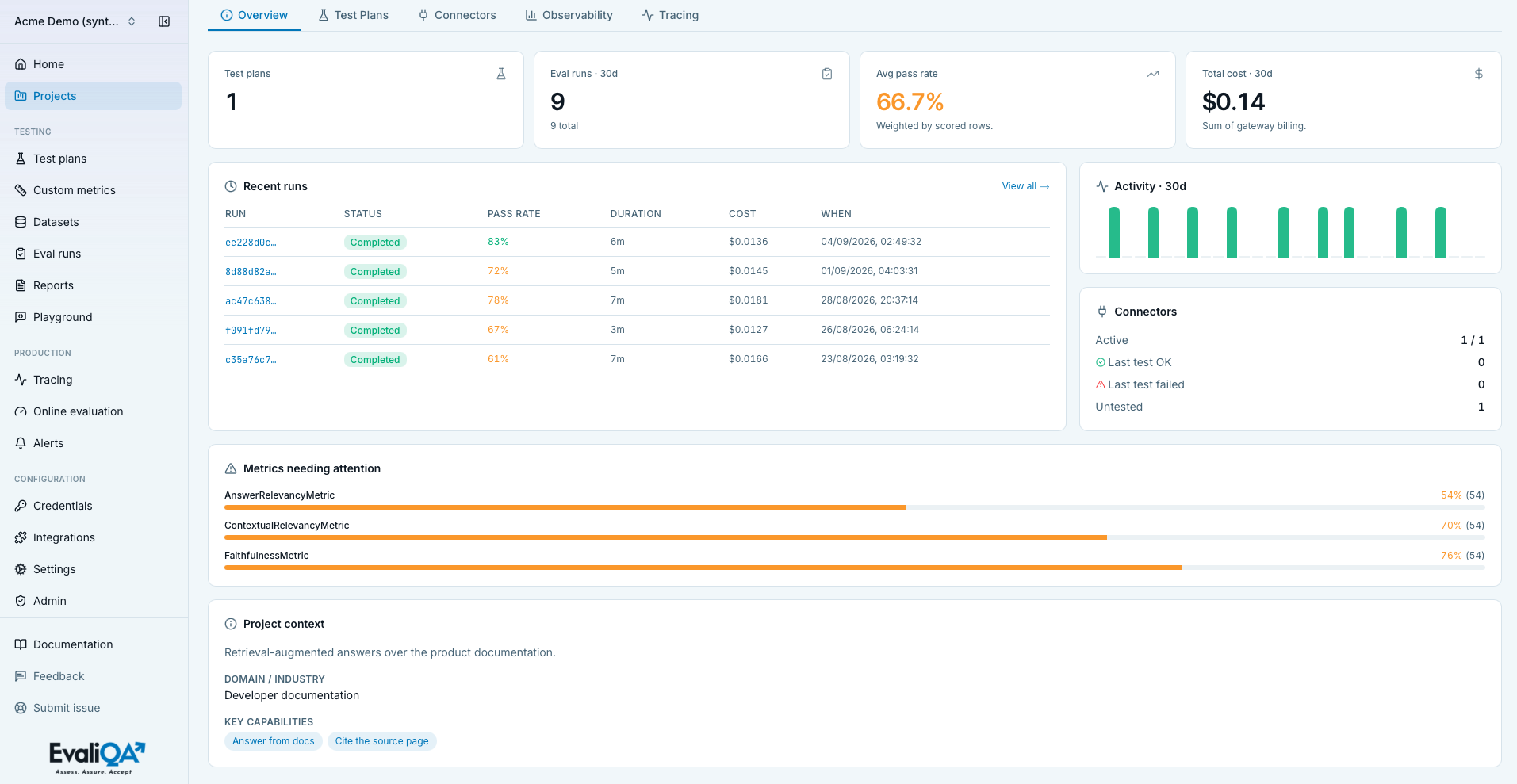This screenshot has width=1517, height=784.
Task: Click the 83% pass rate value
Action: click(498, 242)
